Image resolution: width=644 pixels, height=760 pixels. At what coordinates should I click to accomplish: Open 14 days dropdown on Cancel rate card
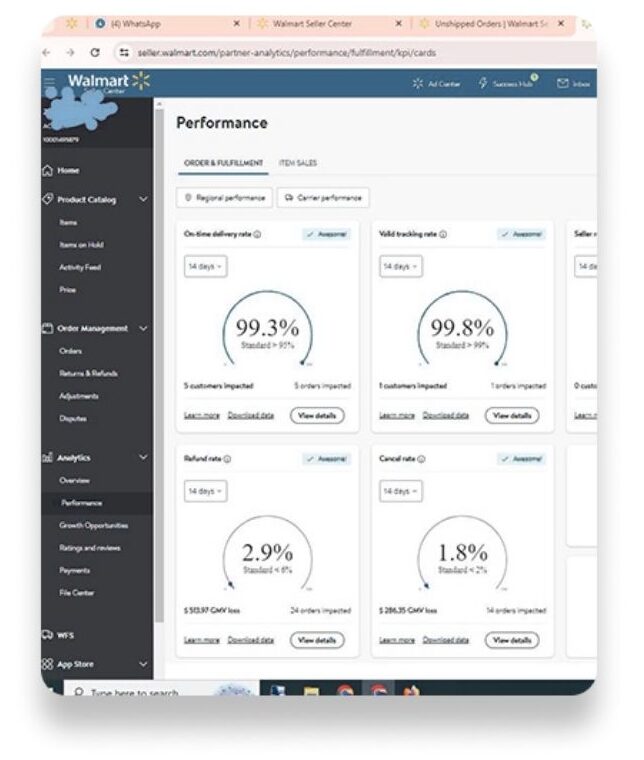[x=401, y=491]
